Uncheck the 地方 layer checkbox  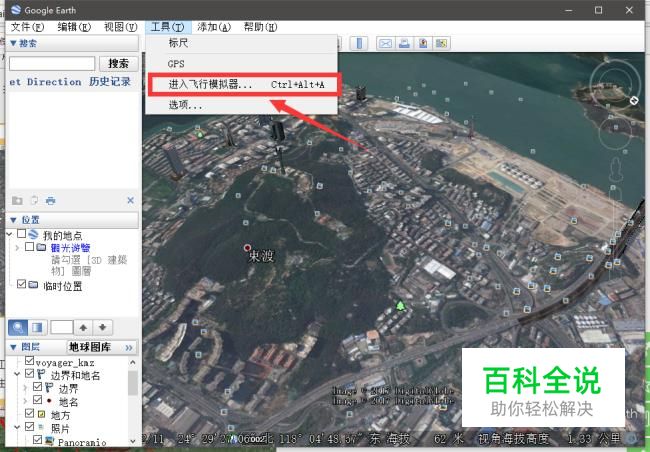click(29, 413)
